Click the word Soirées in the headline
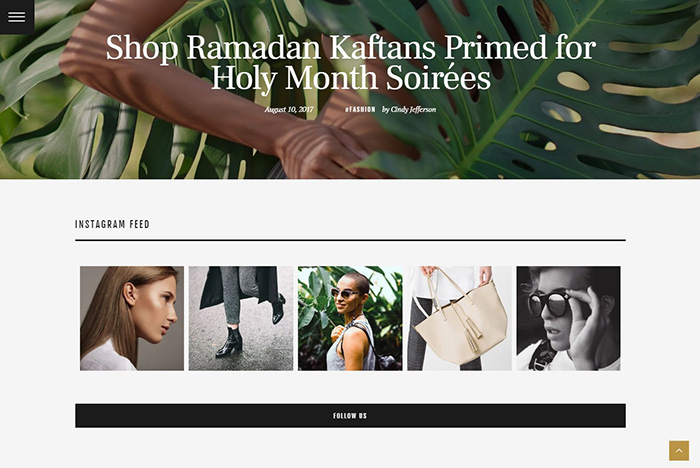The width and height of the screenshot is (700, 468). (438, 78)
